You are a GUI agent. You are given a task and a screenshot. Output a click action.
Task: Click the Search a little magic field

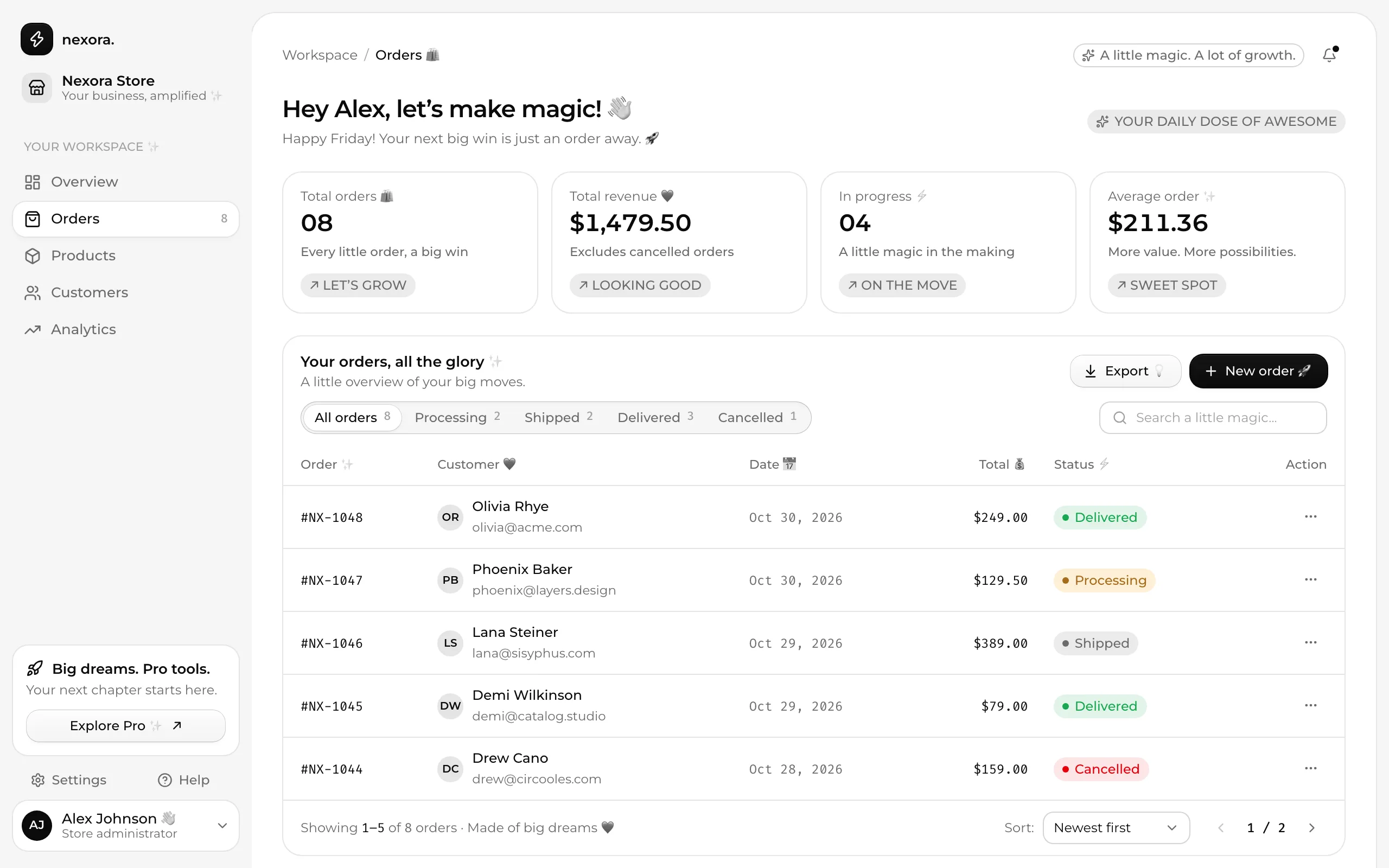click(x=1213, y=417)
